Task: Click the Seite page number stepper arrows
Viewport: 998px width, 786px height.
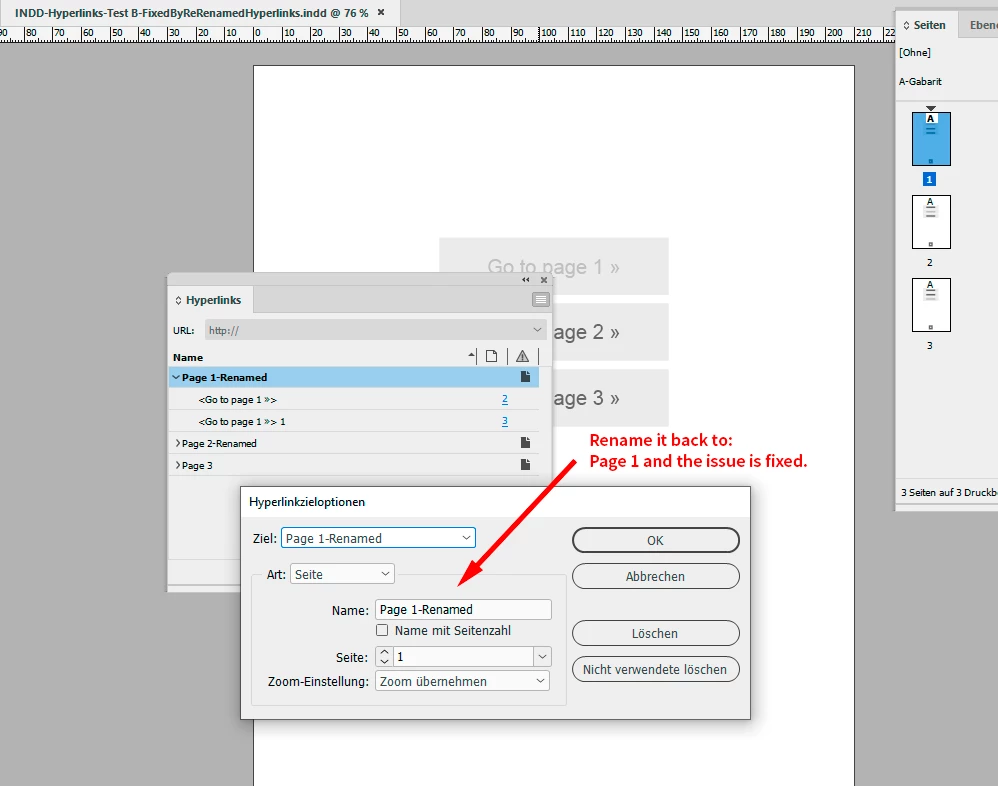Action: coord(384,657)
